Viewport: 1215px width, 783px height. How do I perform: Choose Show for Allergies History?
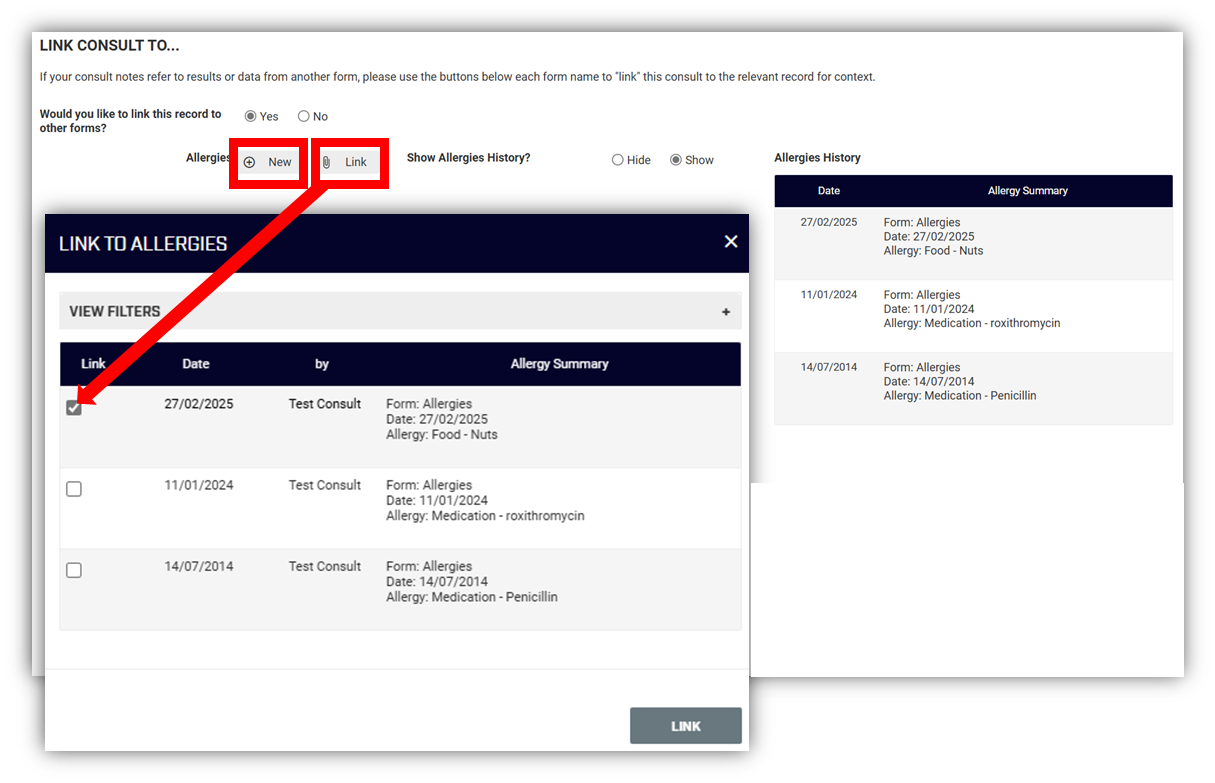click(676, 160)
